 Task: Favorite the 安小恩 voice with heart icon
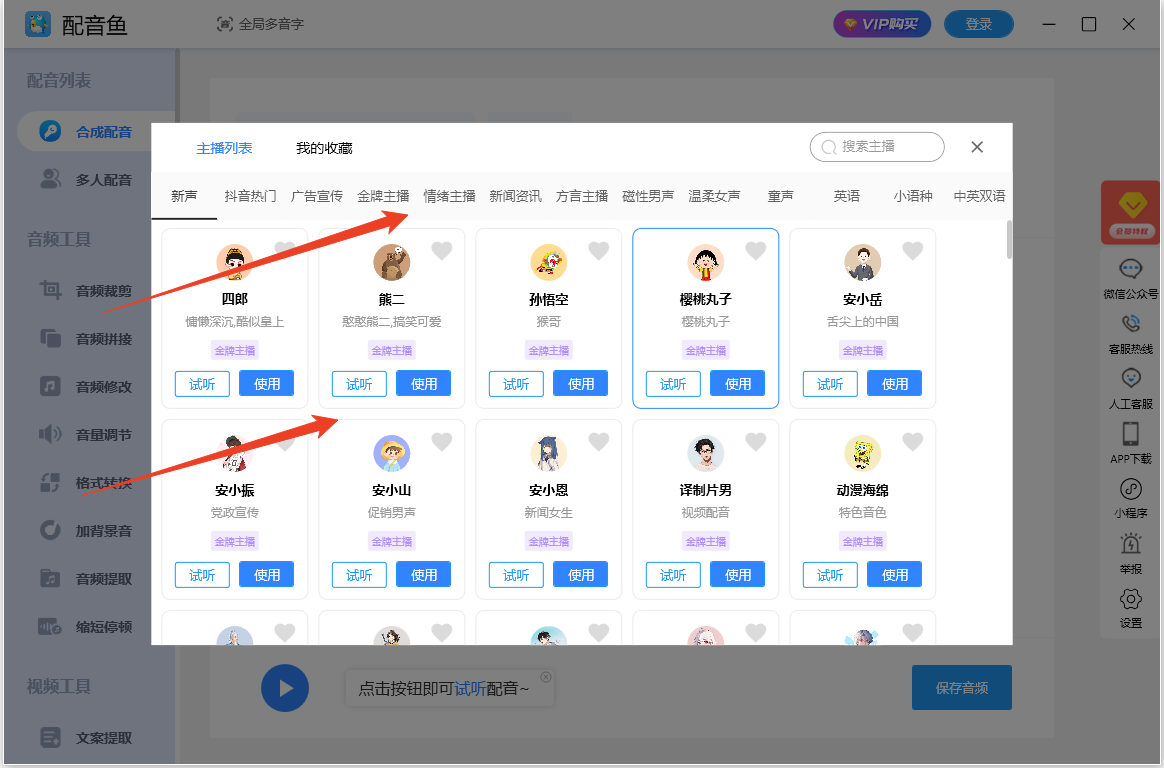pyautogui.click(x=598, y=442)
